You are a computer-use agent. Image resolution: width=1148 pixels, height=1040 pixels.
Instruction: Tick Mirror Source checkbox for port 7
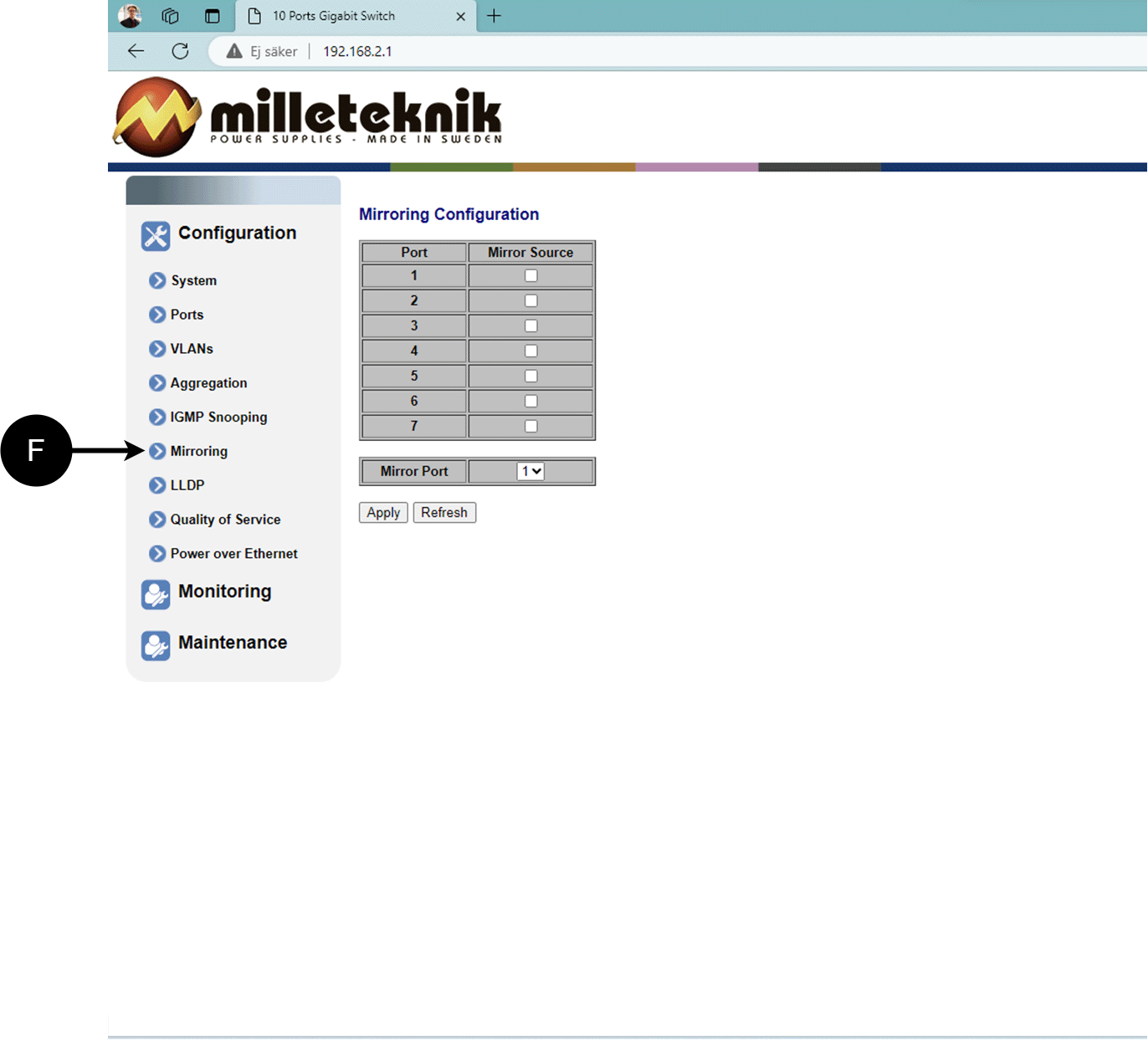tap(530, 427)
